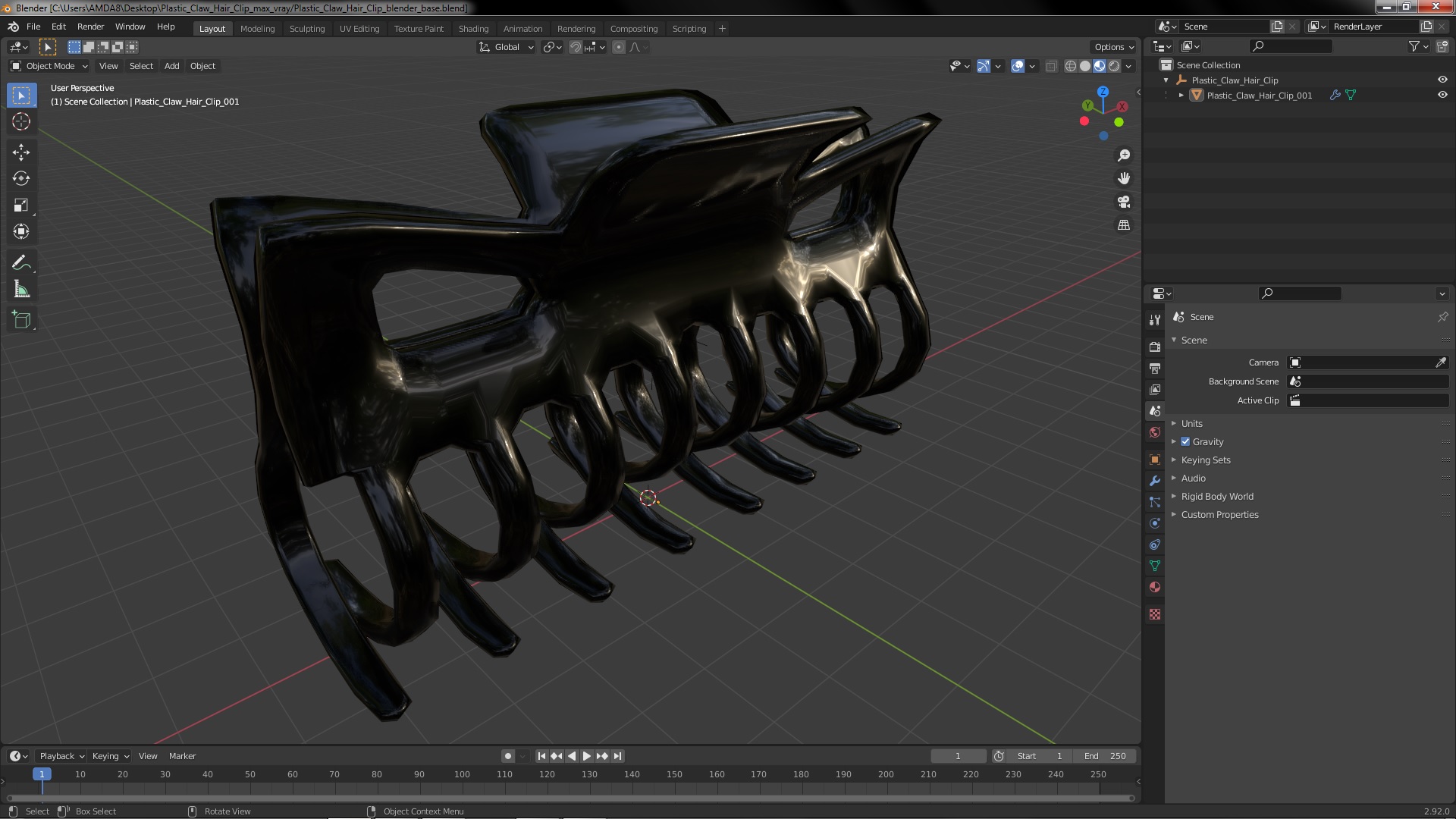Open the Render menu
The image size is (1456, 819).
pos(90,27)
